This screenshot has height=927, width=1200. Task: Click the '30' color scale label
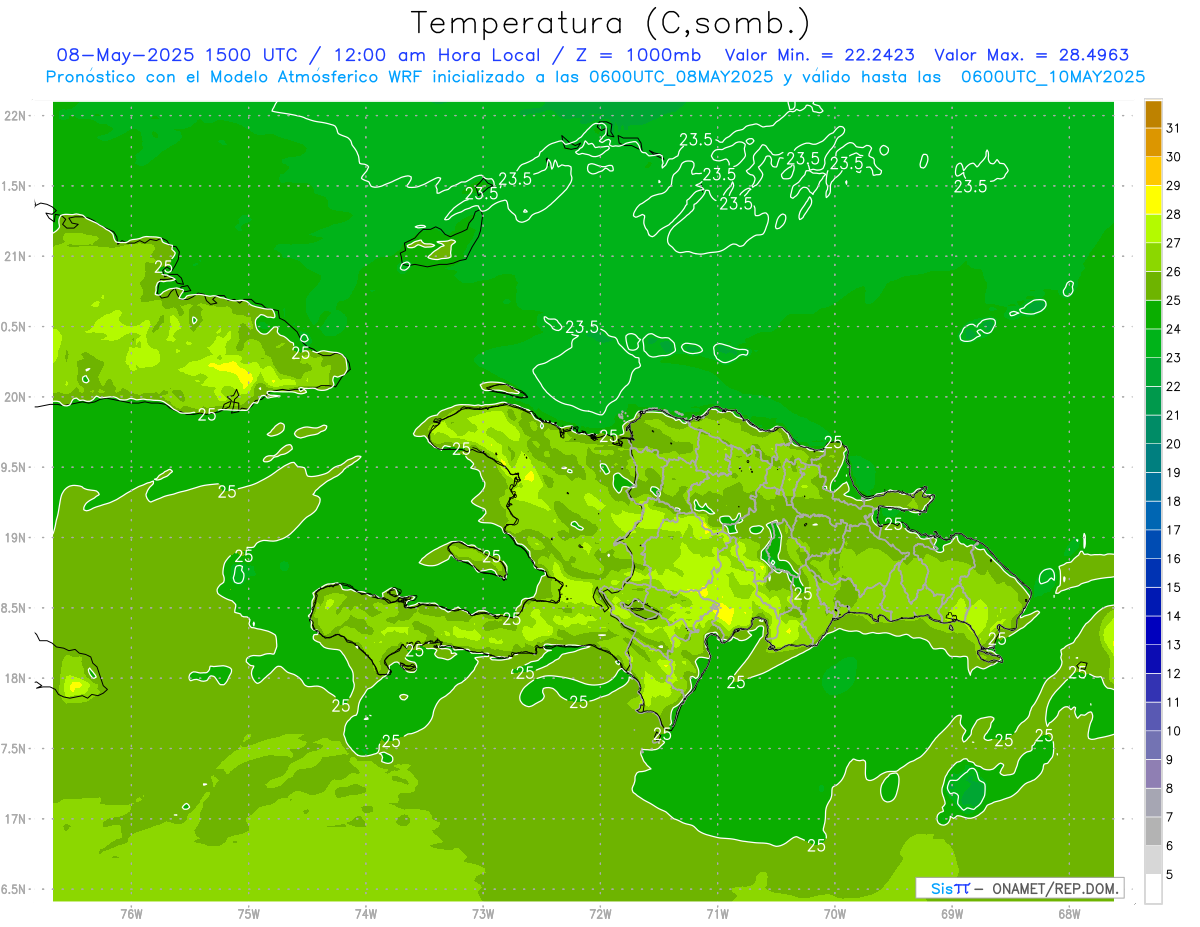[x=1174, y=156]
